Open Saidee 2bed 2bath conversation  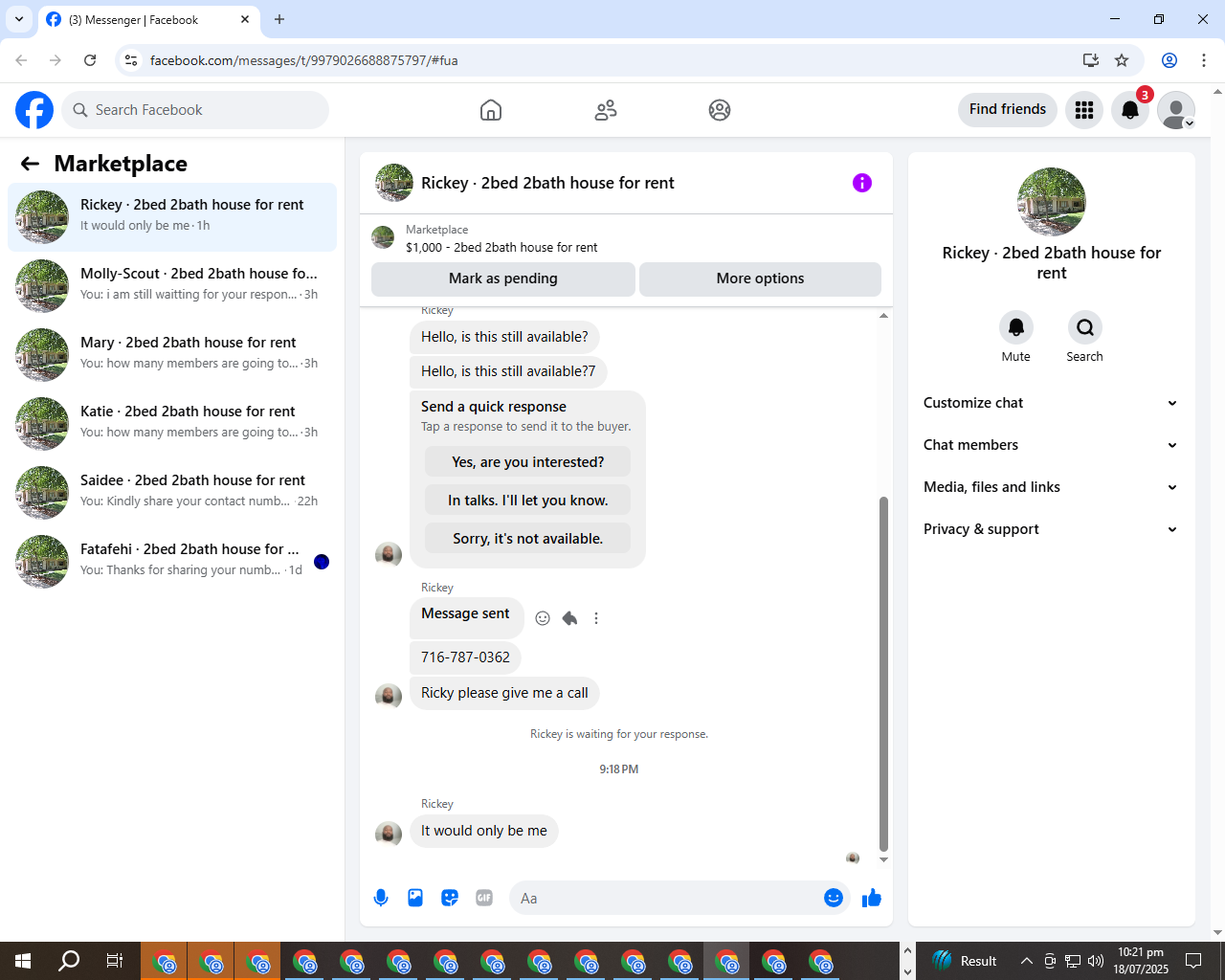coord(172,493)
